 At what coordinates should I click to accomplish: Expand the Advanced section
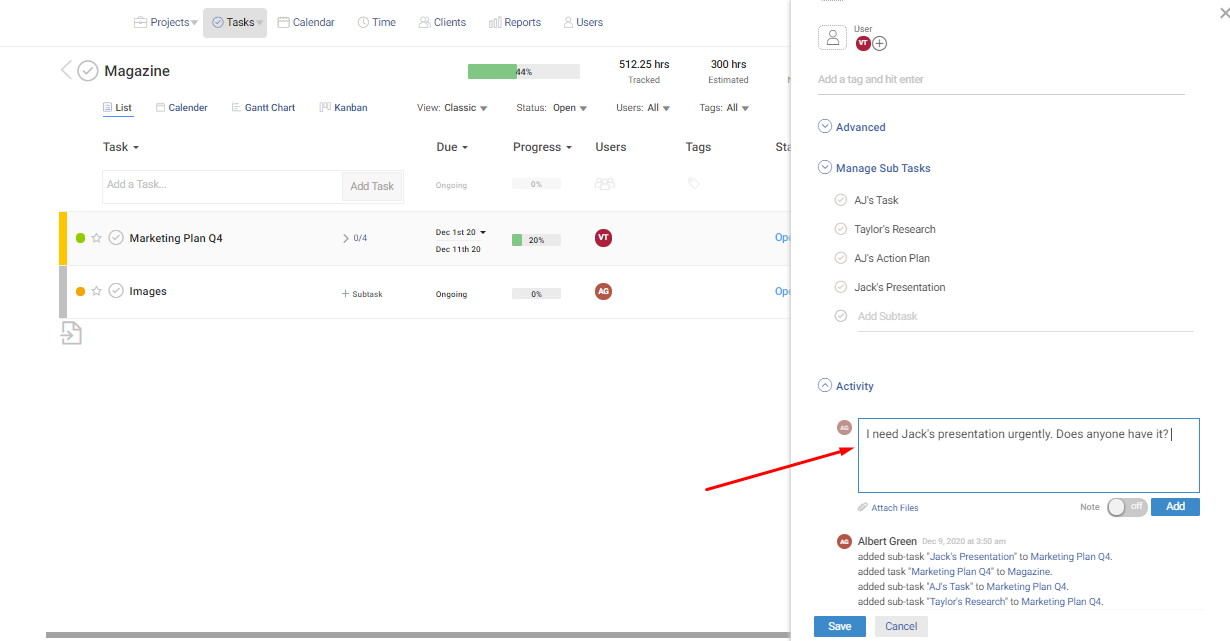point(825,127)
